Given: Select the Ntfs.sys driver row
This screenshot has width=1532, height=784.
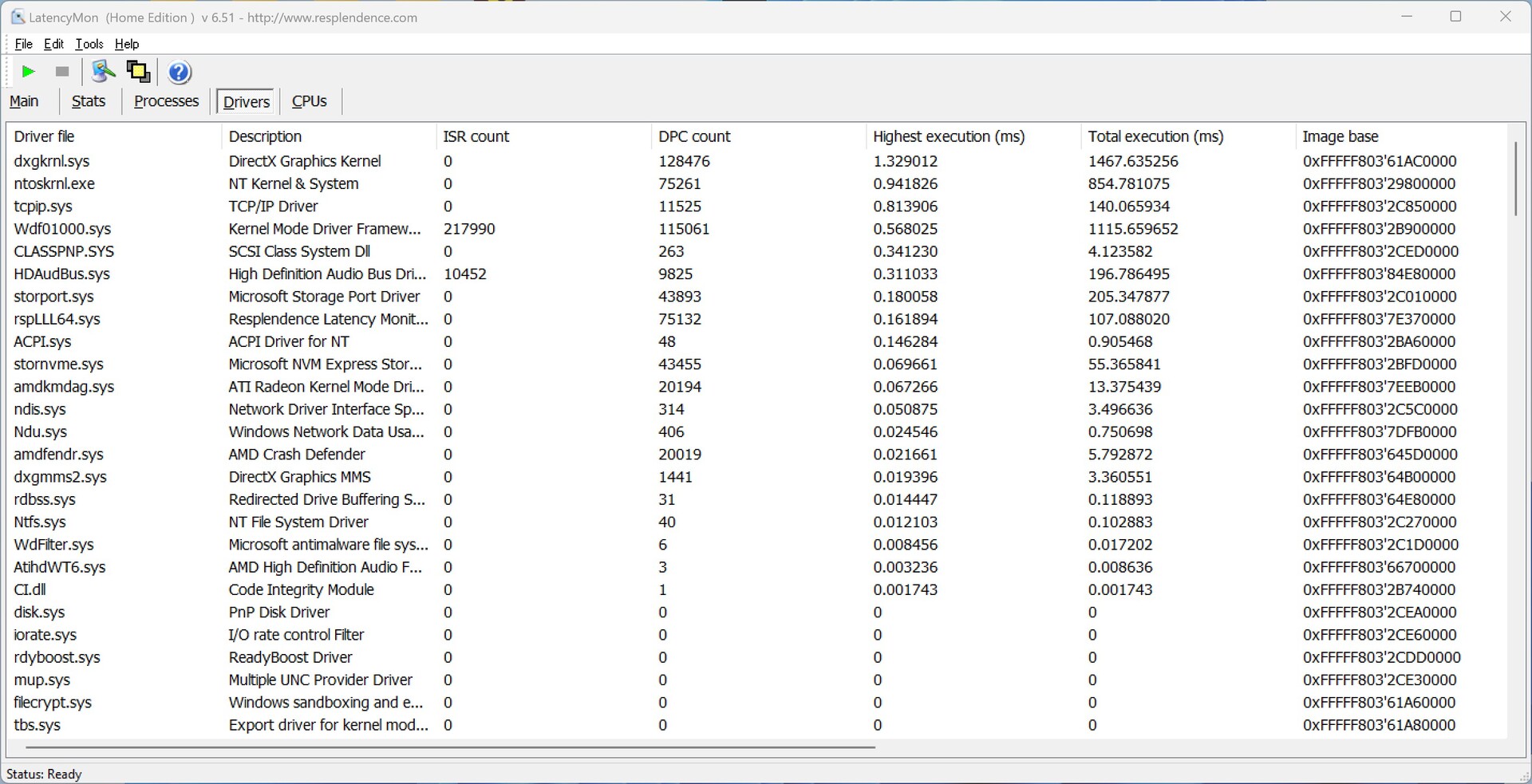Looking at the screenshot, I should [x=756, y=522].
